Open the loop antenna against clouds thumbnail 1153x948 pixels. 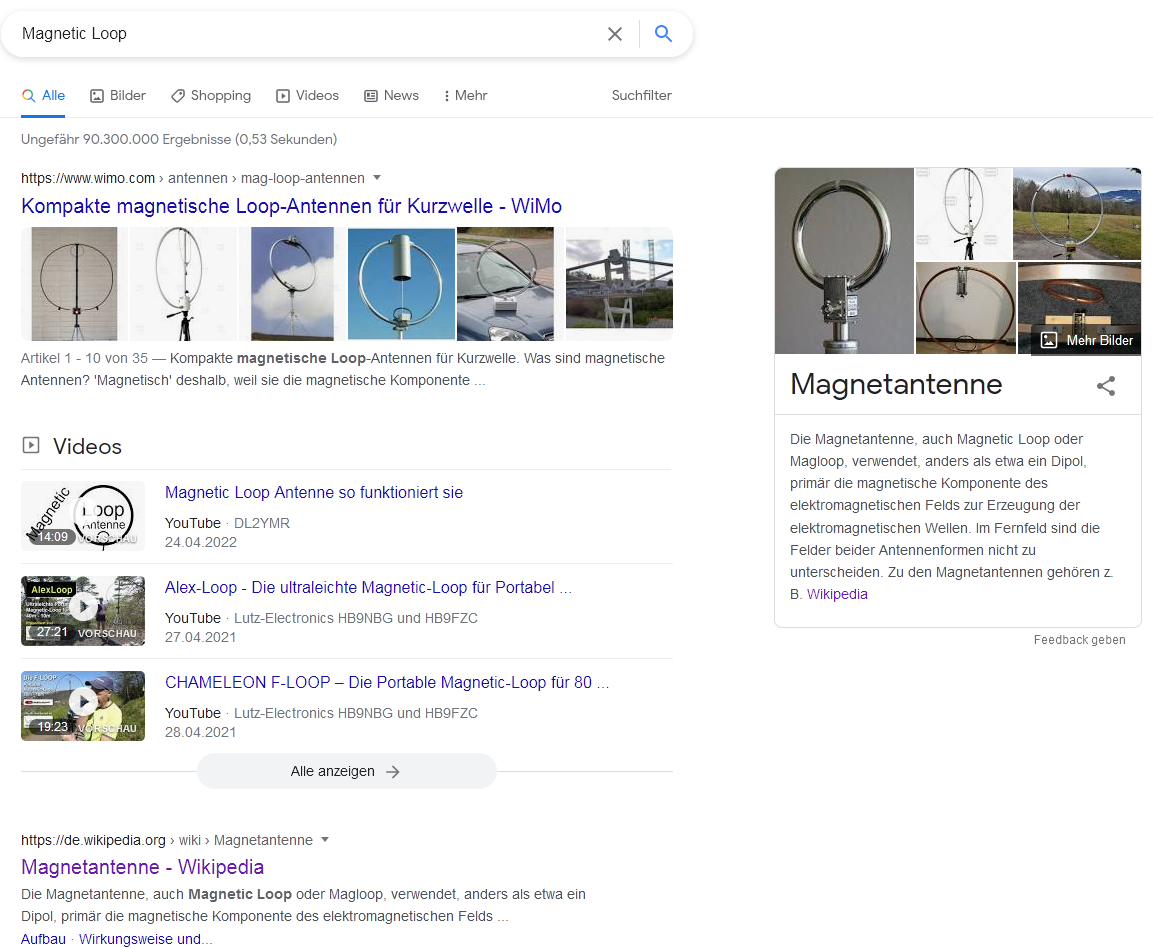tap(293, 284)
